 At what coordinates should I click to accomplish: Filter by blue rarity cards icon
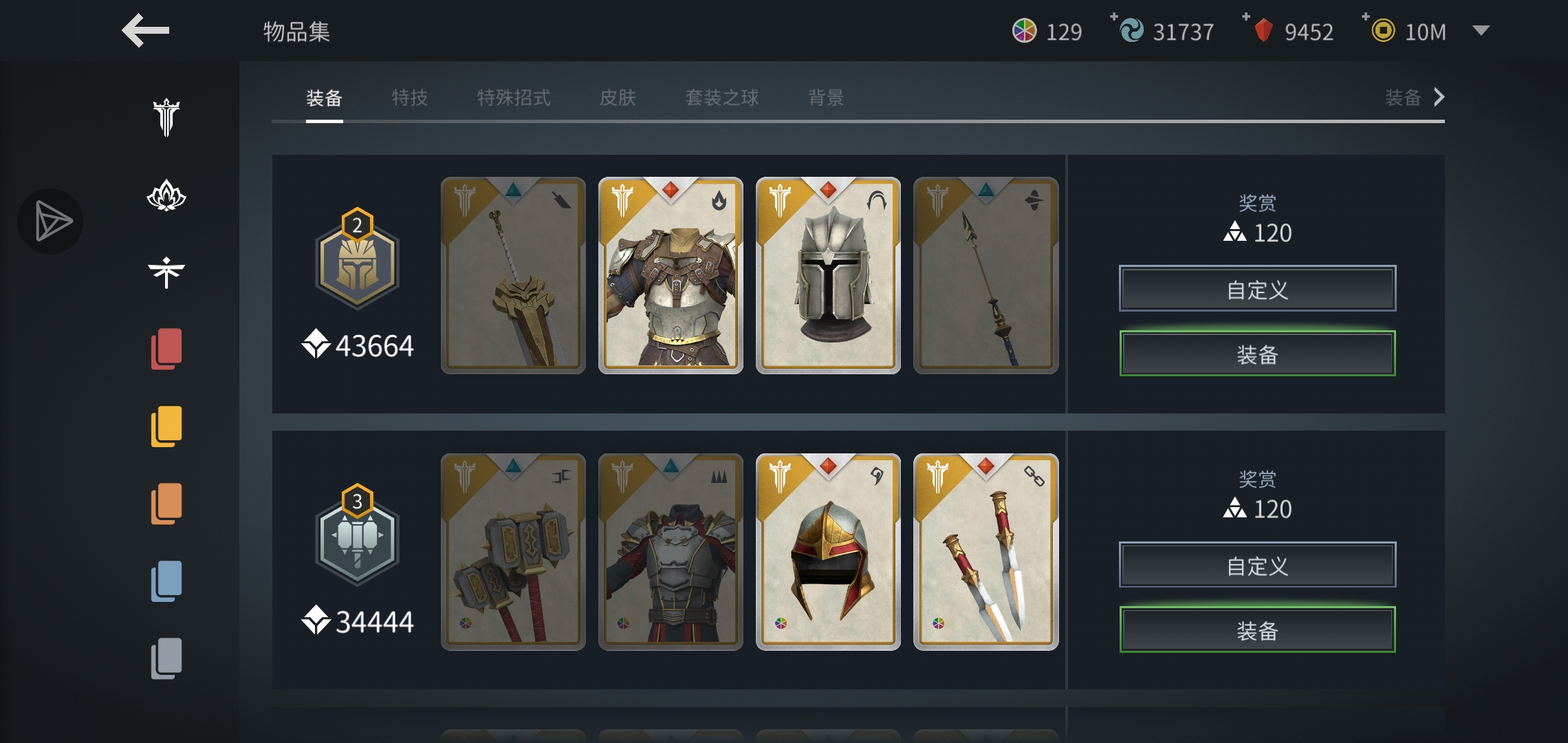point(166,581)
